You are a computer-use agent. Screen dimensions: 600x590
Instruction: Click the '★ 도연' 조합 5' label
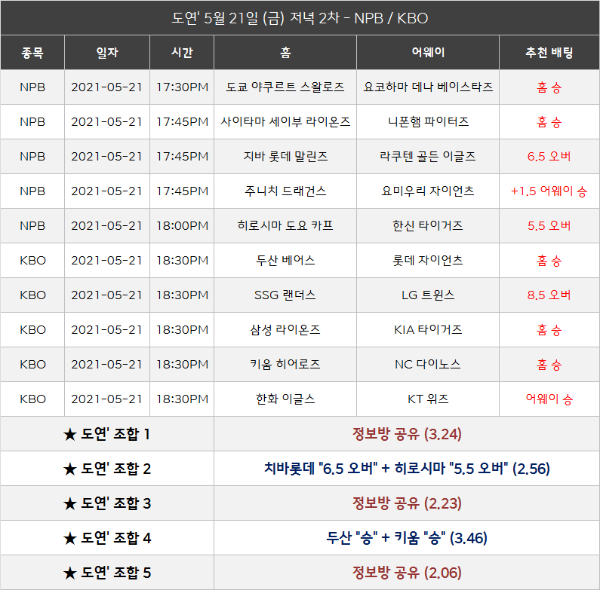(x=107, y=573)
